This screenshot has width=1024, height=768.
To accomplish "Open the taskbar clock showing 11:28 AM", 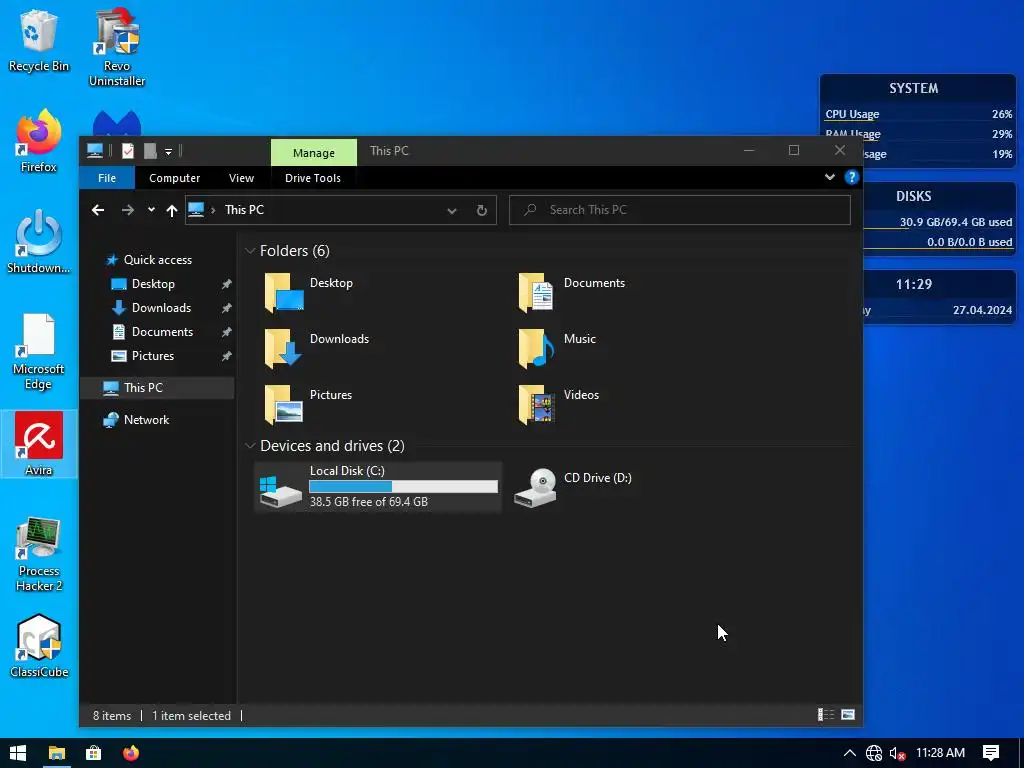I will pos(940,753).
